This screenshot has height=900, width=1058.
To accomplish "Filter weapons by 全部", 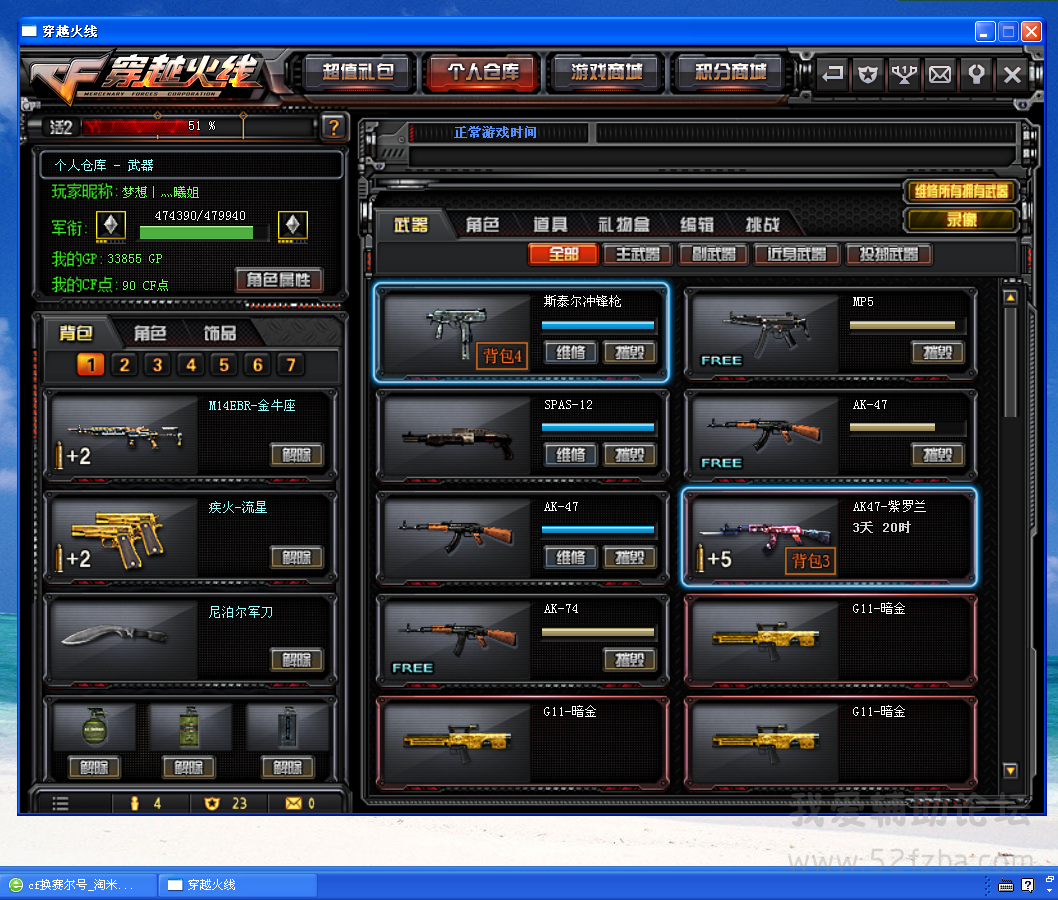I will pos(563,254).
